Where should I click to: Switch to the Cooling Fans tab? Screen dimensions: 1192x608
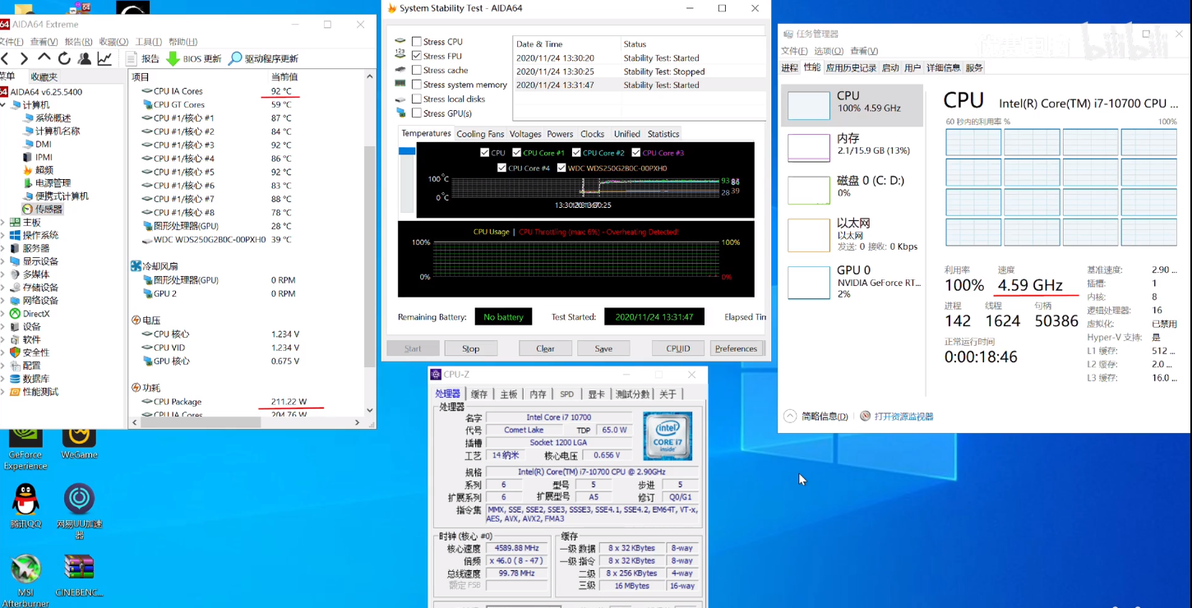pyautogui.click(x=480, y=134)
